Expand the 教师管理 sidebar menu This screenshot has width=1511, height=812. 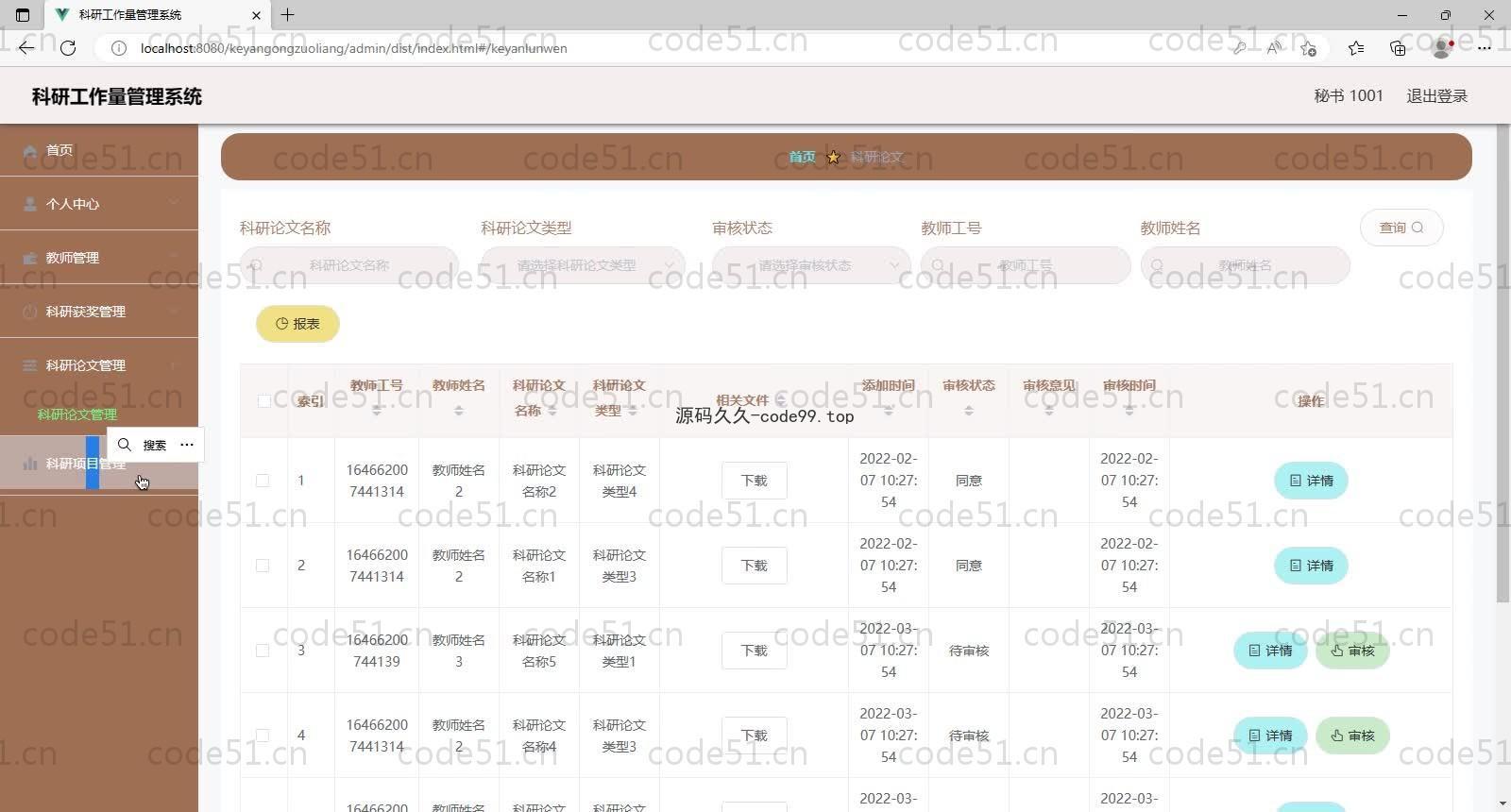(99, 258)
